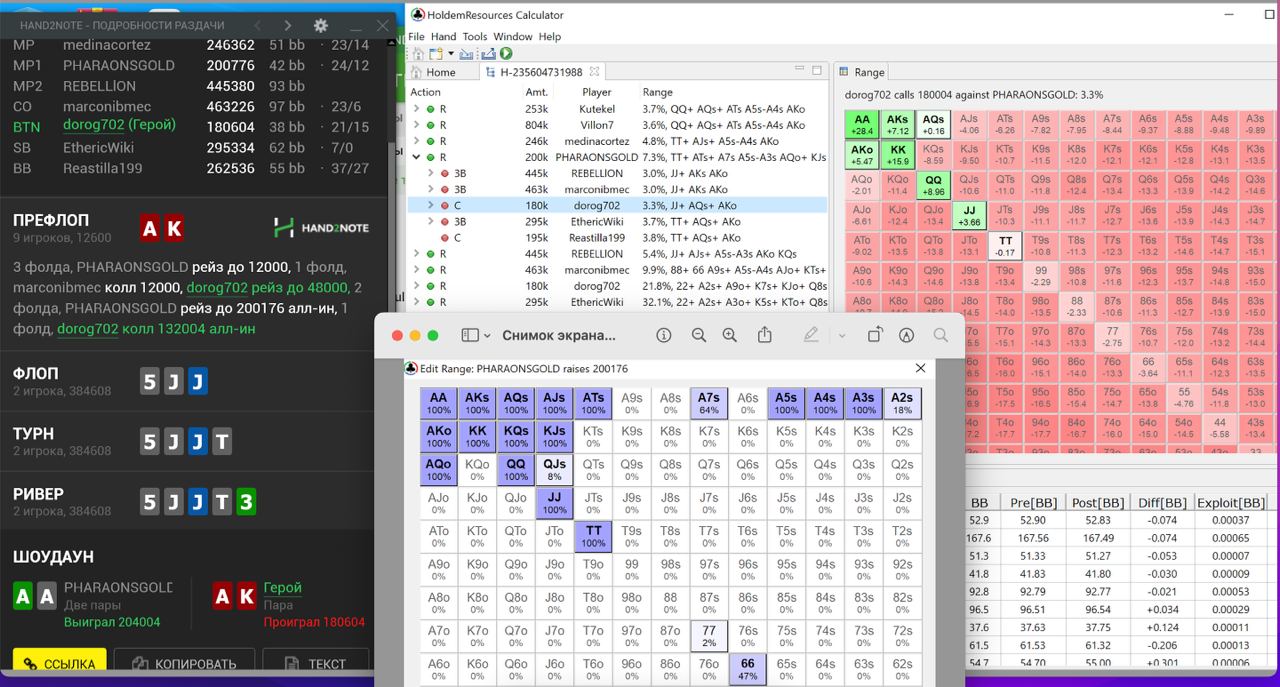The image size is (1280, 687).
Task: Click the search icon in Preview toolbar
Action: tap(940, 336)
